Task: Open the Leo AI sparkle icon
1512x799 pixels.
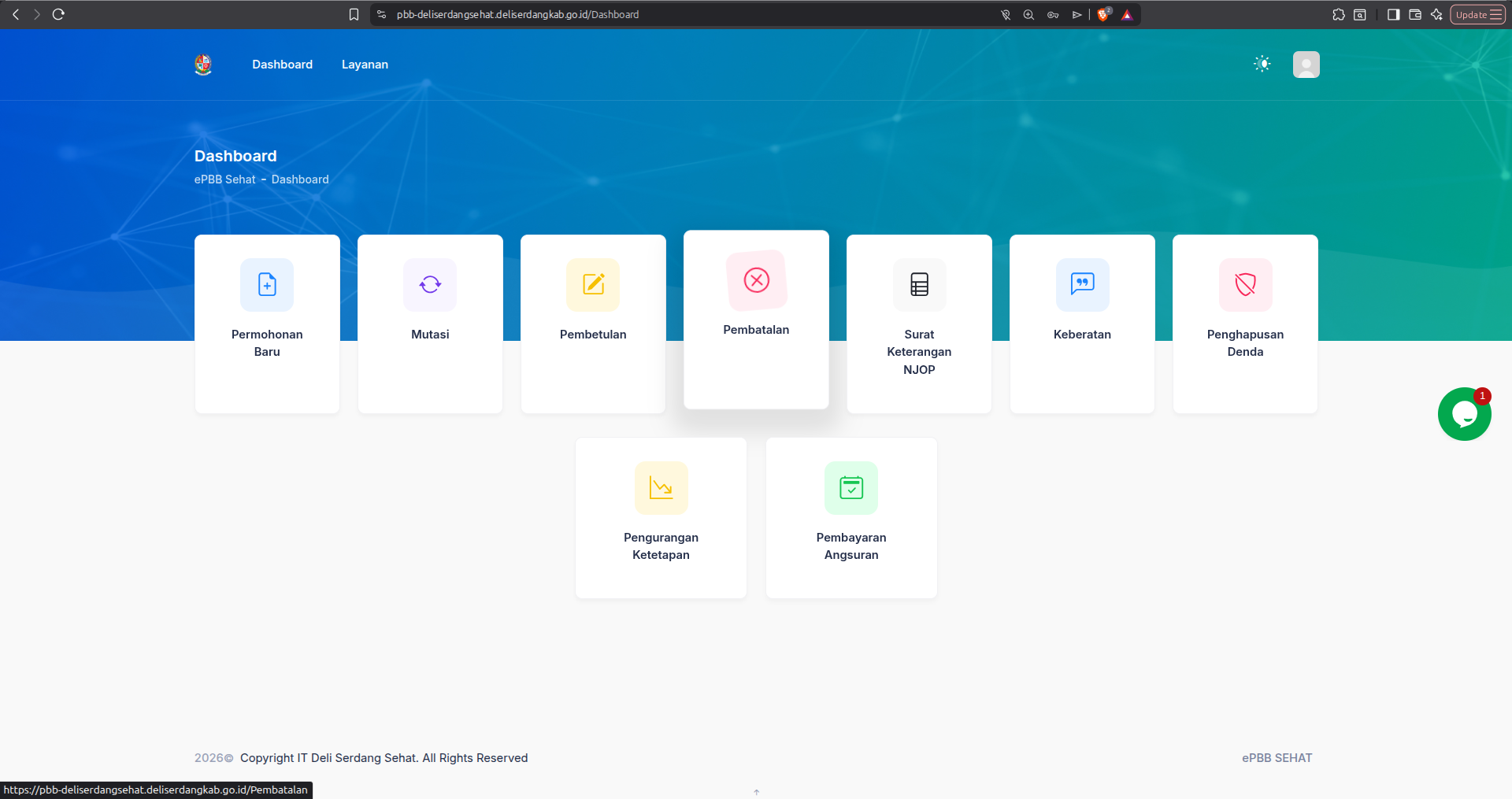Action: click(1436, 14)
